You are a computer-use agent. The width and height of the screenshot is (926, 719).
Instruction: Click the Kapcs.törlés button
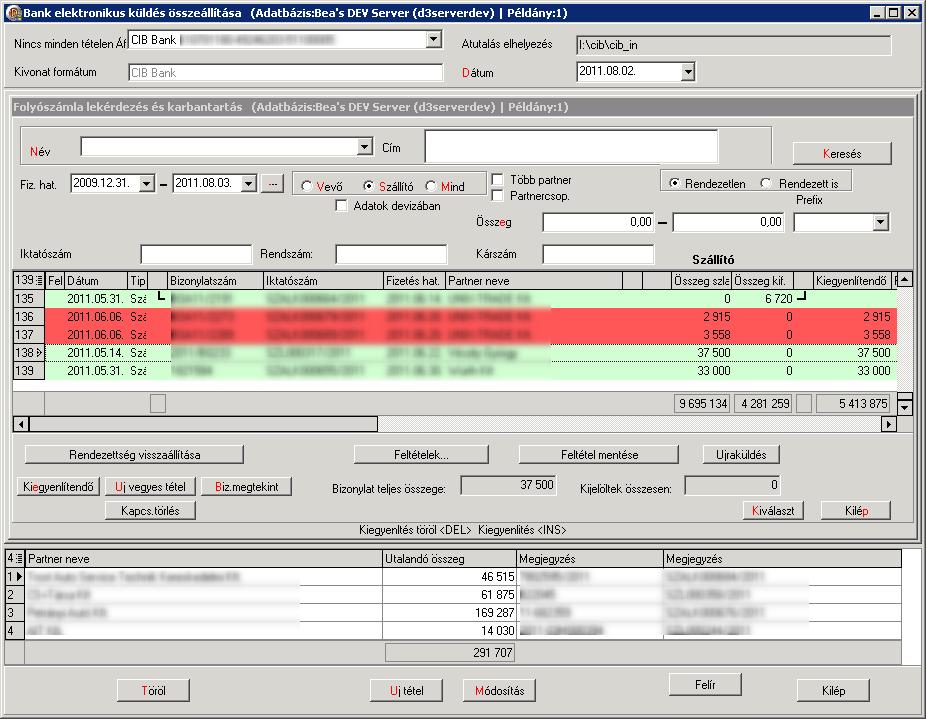coord(150,510)
